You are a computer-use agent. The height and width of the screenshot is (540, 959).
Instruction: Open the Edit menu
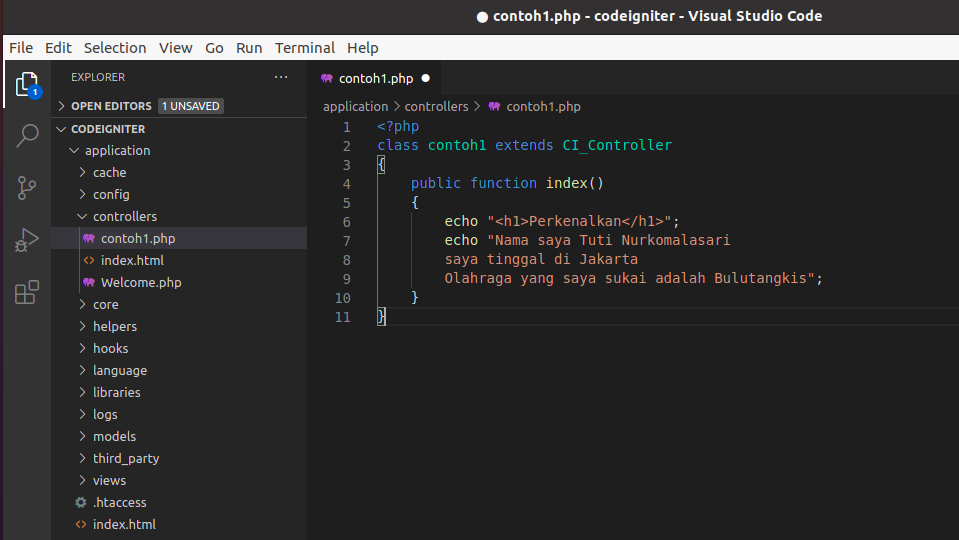point(58,48)
